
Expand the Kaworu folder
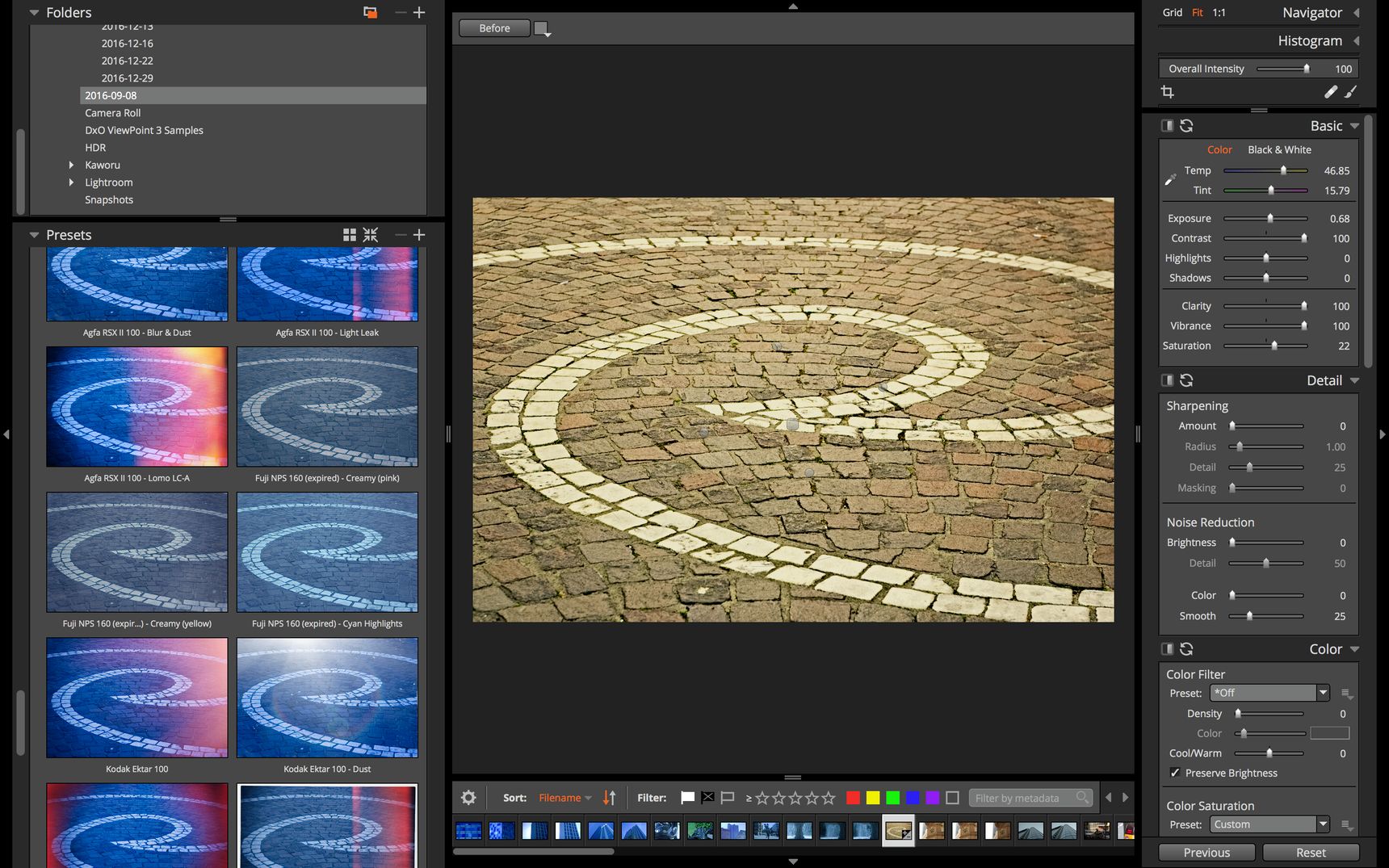(71, 165)
